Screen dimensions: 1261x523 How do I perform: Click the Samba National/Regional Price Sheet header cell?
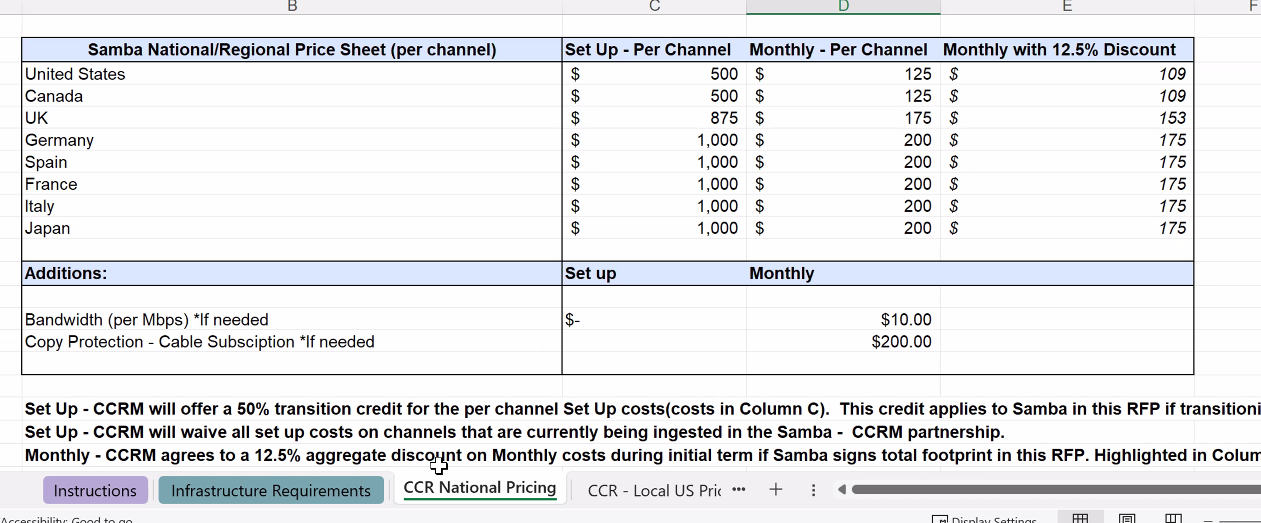(292, 49)
